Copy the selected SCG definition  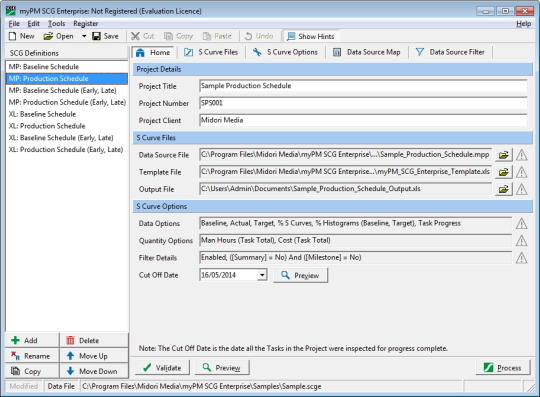(x=32, y=372)
